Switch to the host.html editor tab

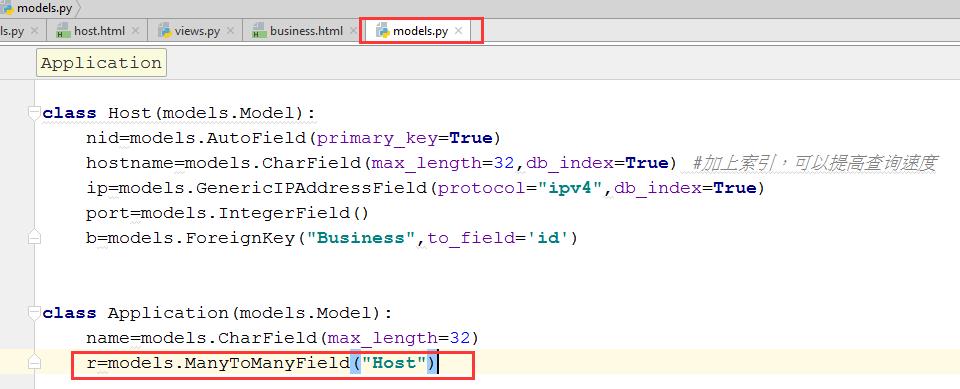[x=99, y=31]
